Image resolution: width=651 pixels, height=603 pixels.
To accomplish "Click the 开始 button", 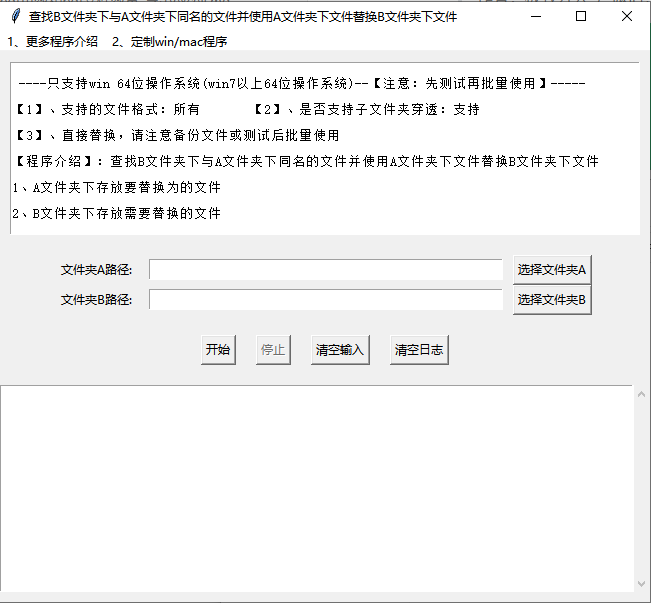I will click(x=218, y=350).
